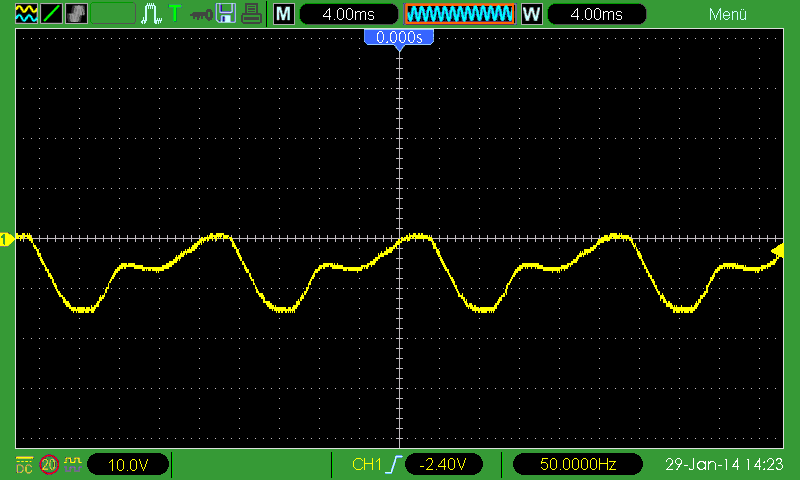Open the Menü button
800x480 pixels.
tap(728, 14)
